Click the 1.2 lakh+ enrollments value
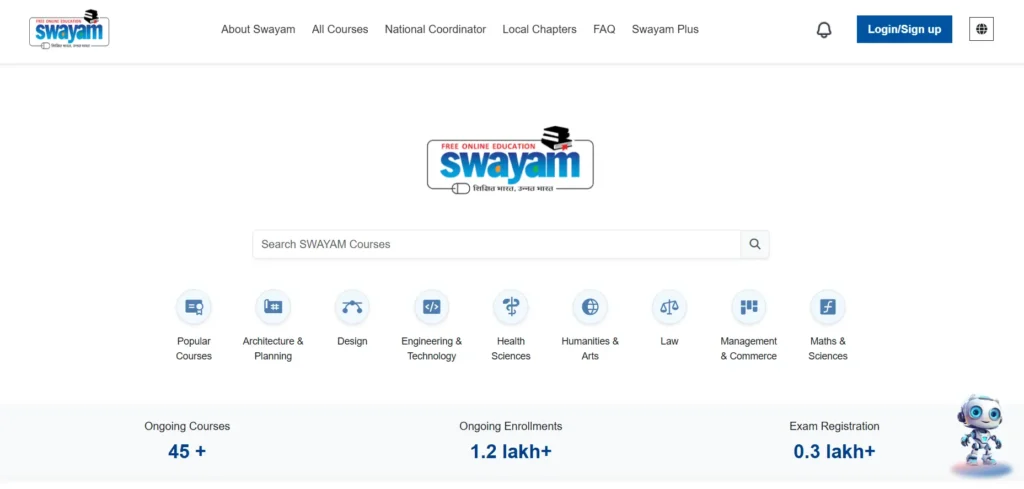 (x=511, y=451)
